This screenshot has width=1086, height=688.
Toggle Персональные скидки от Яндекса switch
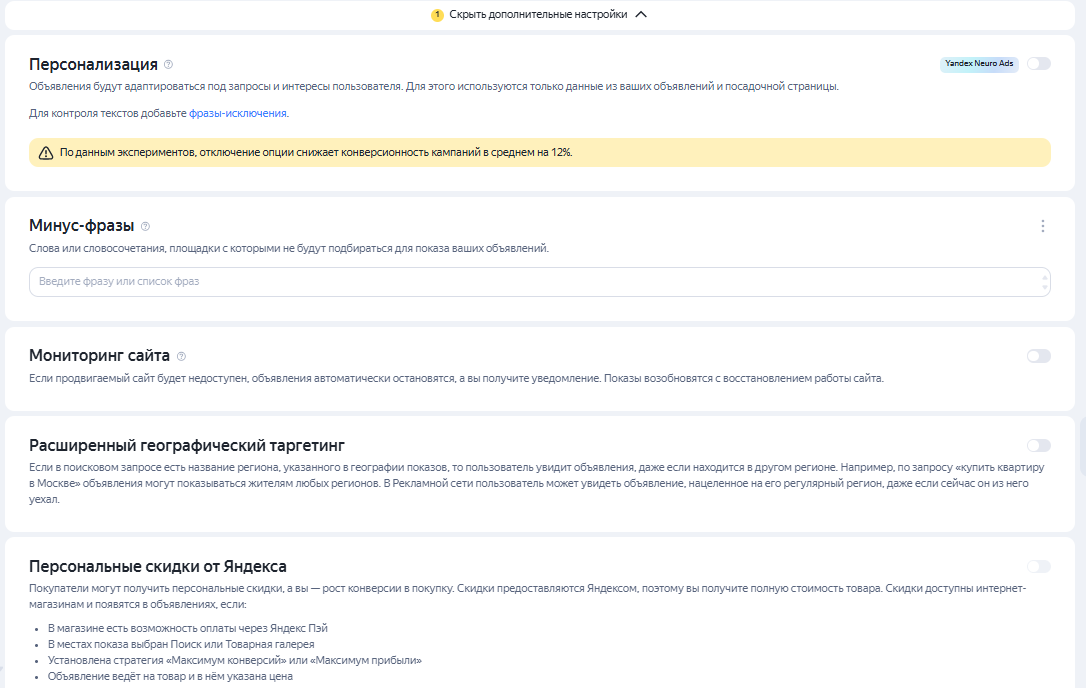pyautogui.click(x=1038, y=567)
